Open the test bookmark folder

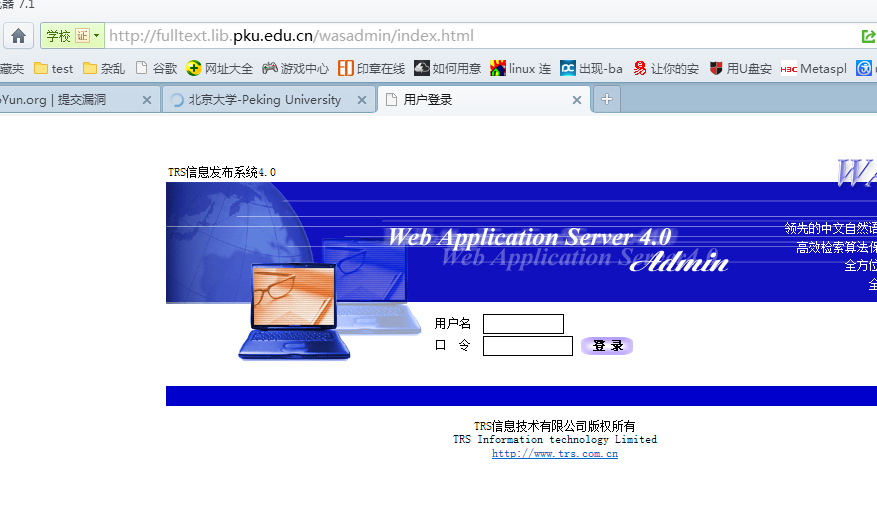(x=54, y=68)
